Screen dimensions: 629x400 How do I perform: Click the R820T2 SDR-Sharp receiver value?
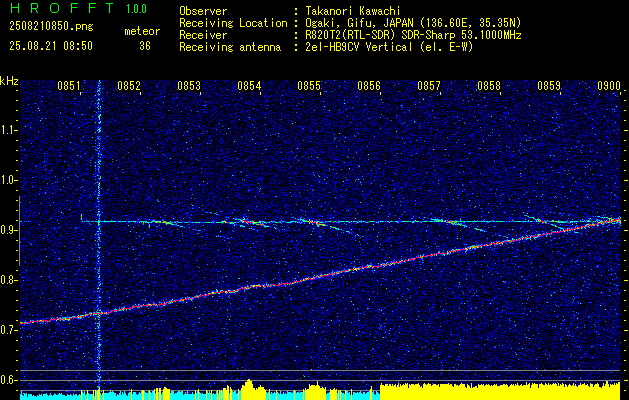[x=414, y=36]
